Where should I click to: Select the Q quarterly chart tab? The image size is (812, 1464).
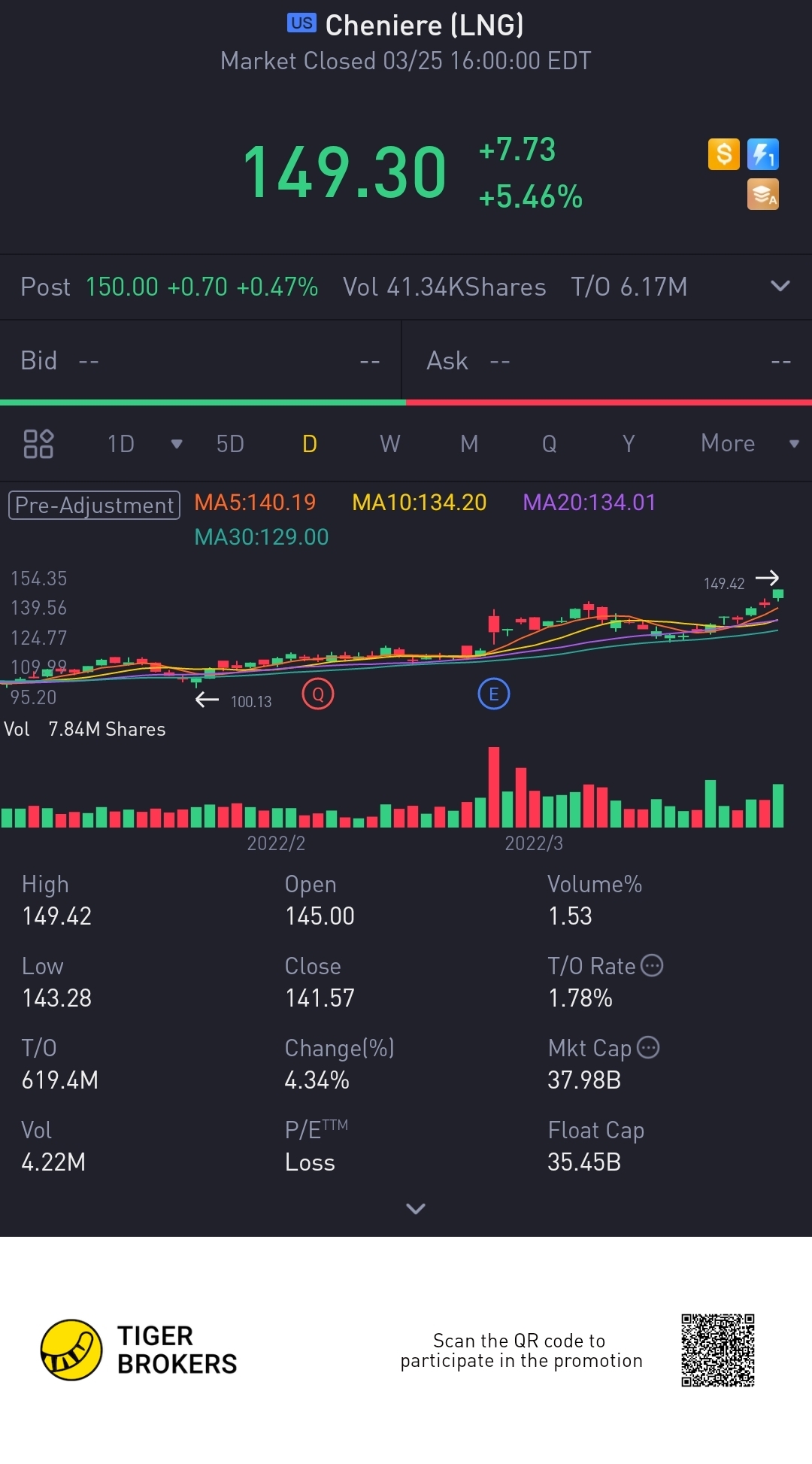click(x=550, y=444)
